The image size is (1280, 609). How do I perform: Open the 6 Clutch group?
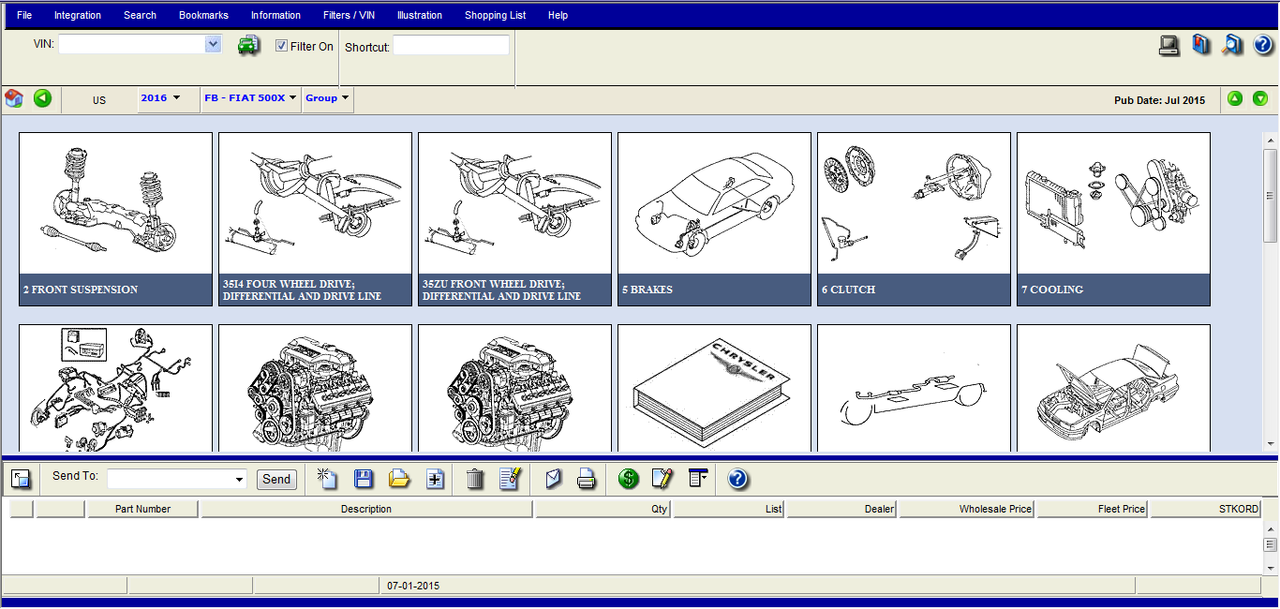pyautogui.click(x=914, y=219)
